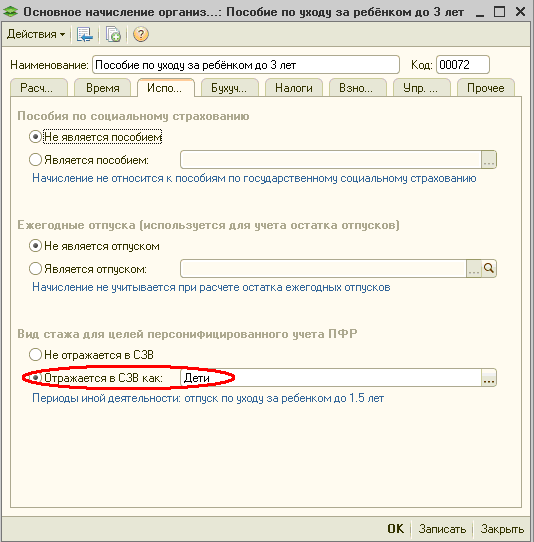Viewport: 534px width, 542px height.
Task: Click the green 1C window title icon
Action: point(11,12)
